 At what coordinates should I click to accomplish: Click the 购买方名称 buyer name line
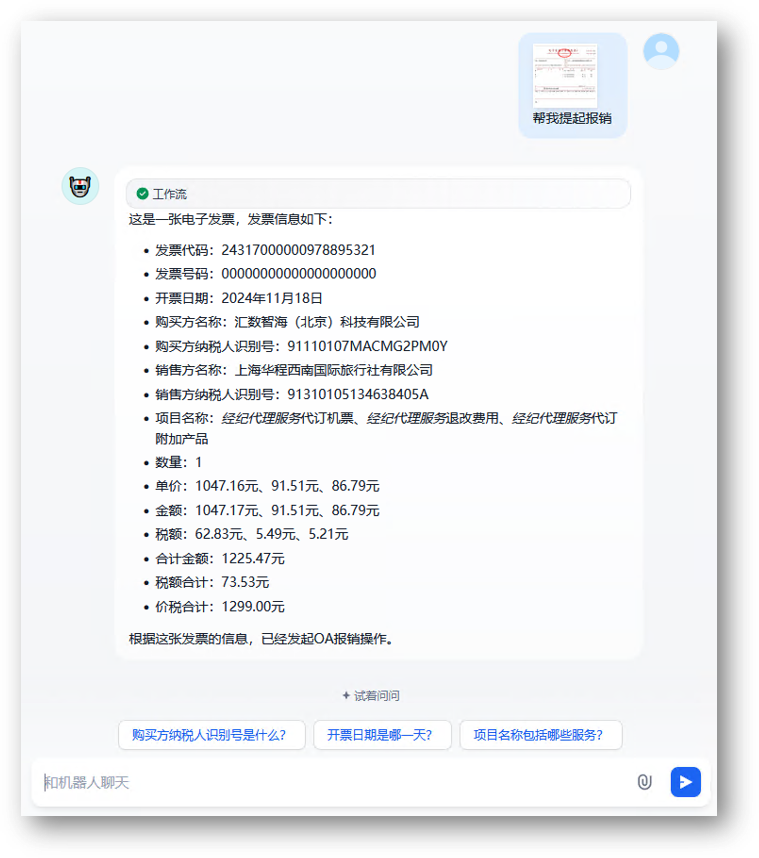[x=287, y=322]
